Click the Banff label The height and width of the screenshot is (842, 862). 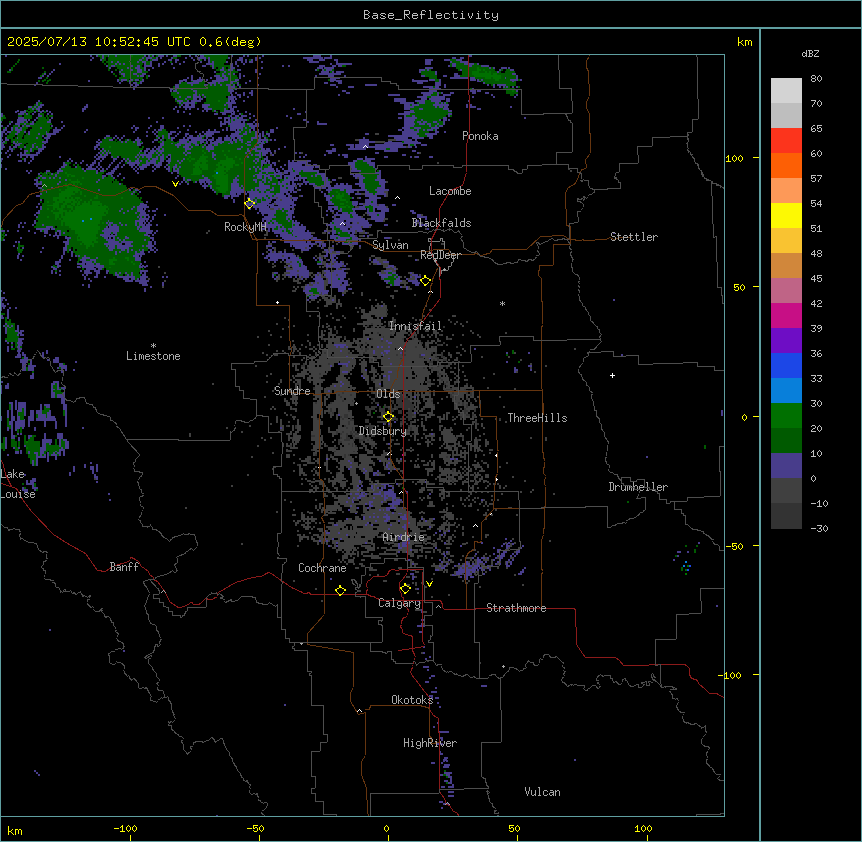coord(124,567)
